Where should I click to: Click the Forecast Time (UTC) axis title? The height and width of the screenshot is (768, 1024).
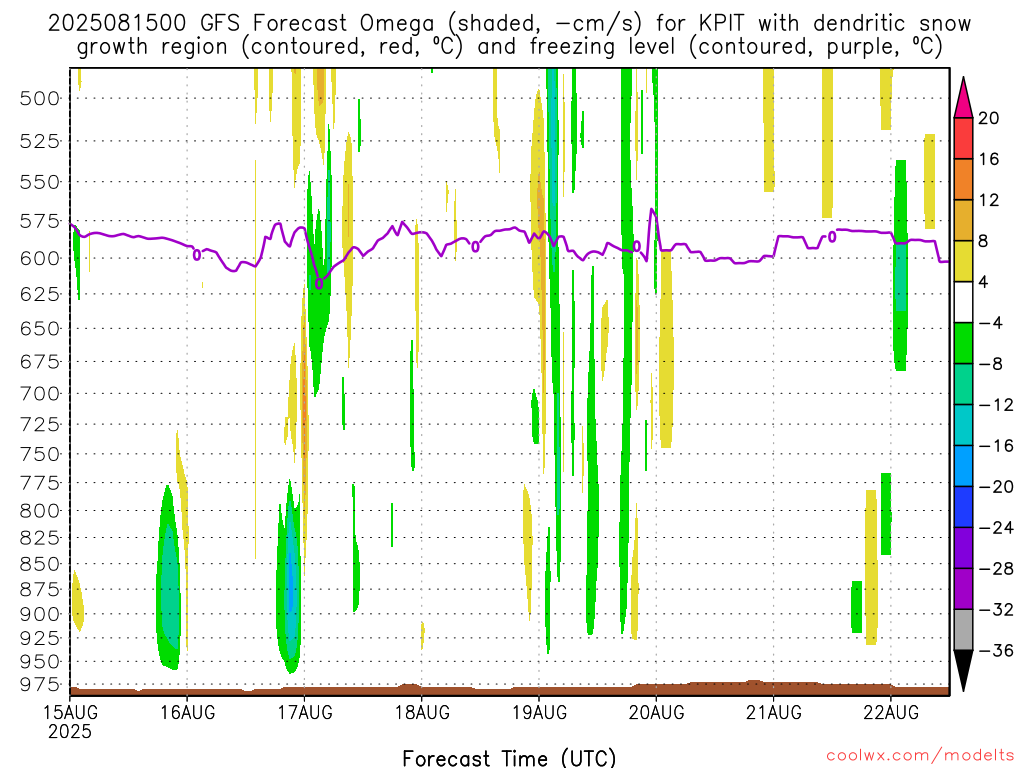[509, 758]
